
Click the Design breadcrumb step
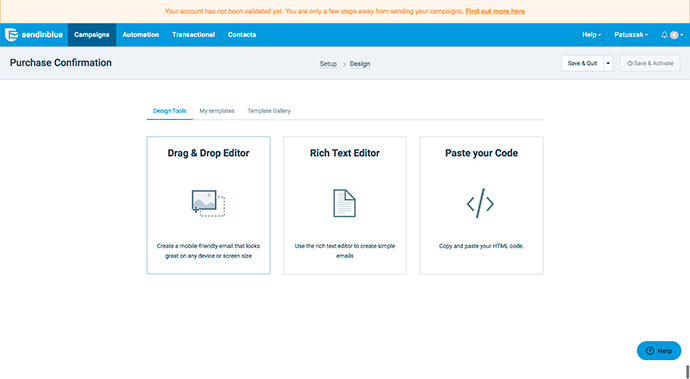(x=360, y=64)
